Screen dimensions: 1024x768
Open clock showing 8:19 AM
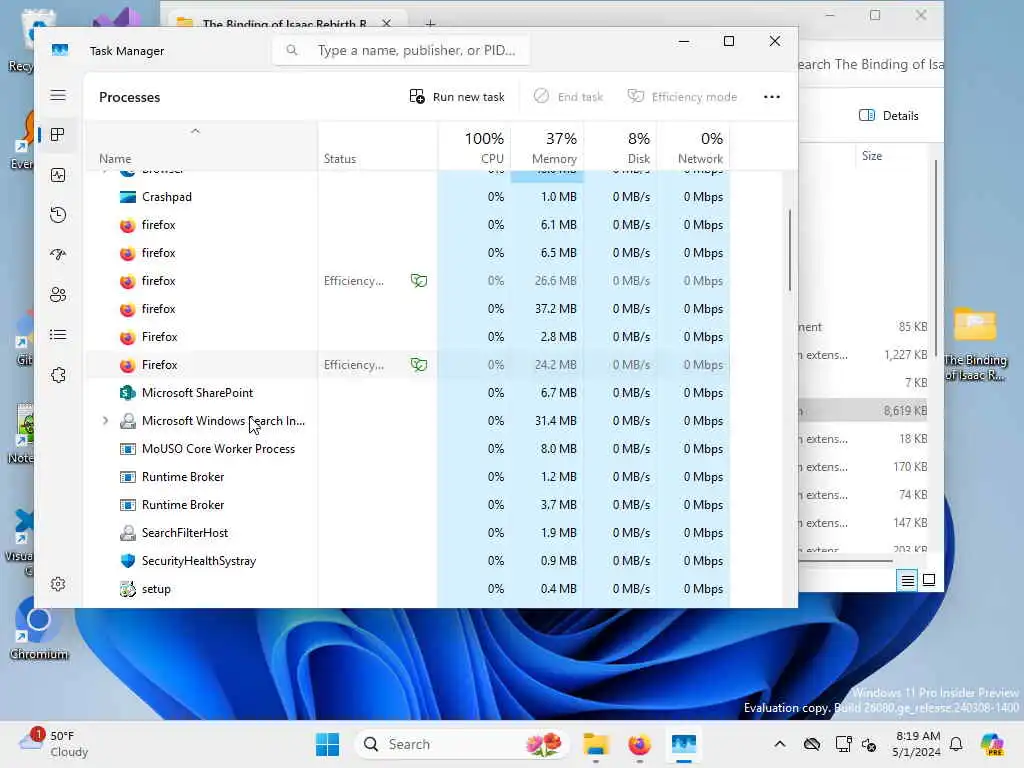tap(917, 744)
